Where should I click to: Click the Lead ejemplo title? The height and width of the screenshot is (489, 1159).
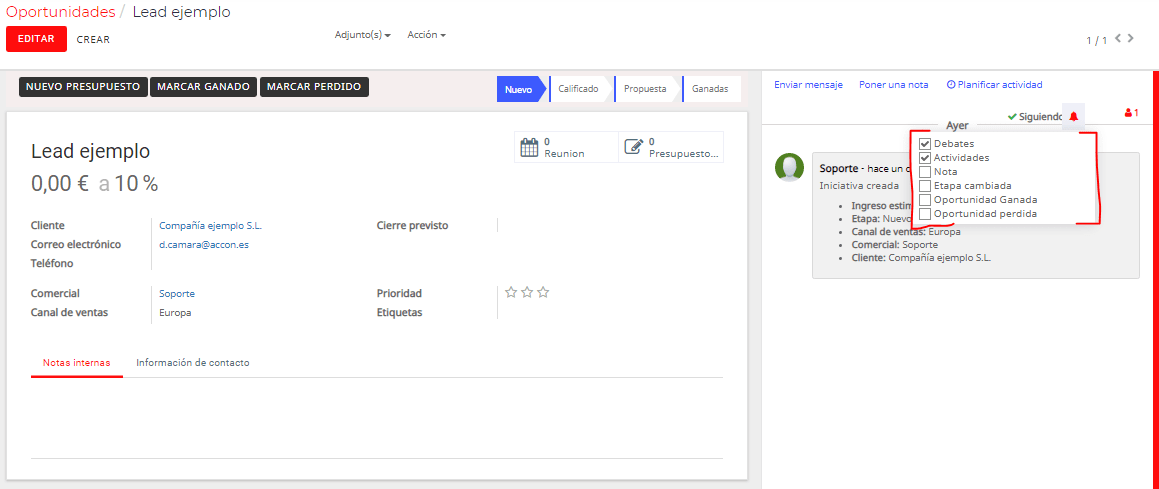pyautogui.click(x=90, y=151)
